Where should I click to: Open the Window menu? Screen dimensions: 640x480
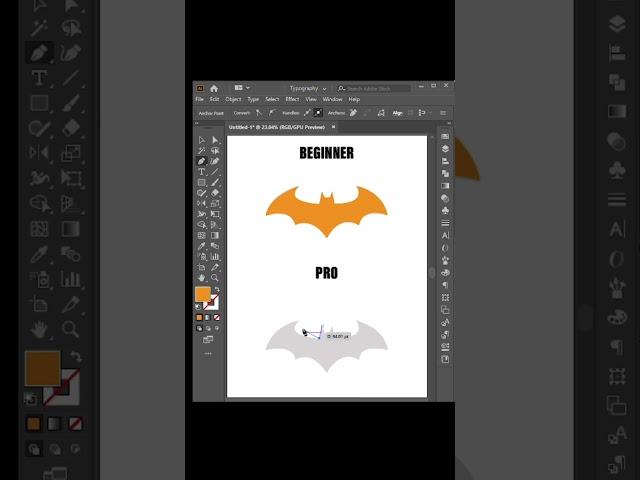coord(332,99)
